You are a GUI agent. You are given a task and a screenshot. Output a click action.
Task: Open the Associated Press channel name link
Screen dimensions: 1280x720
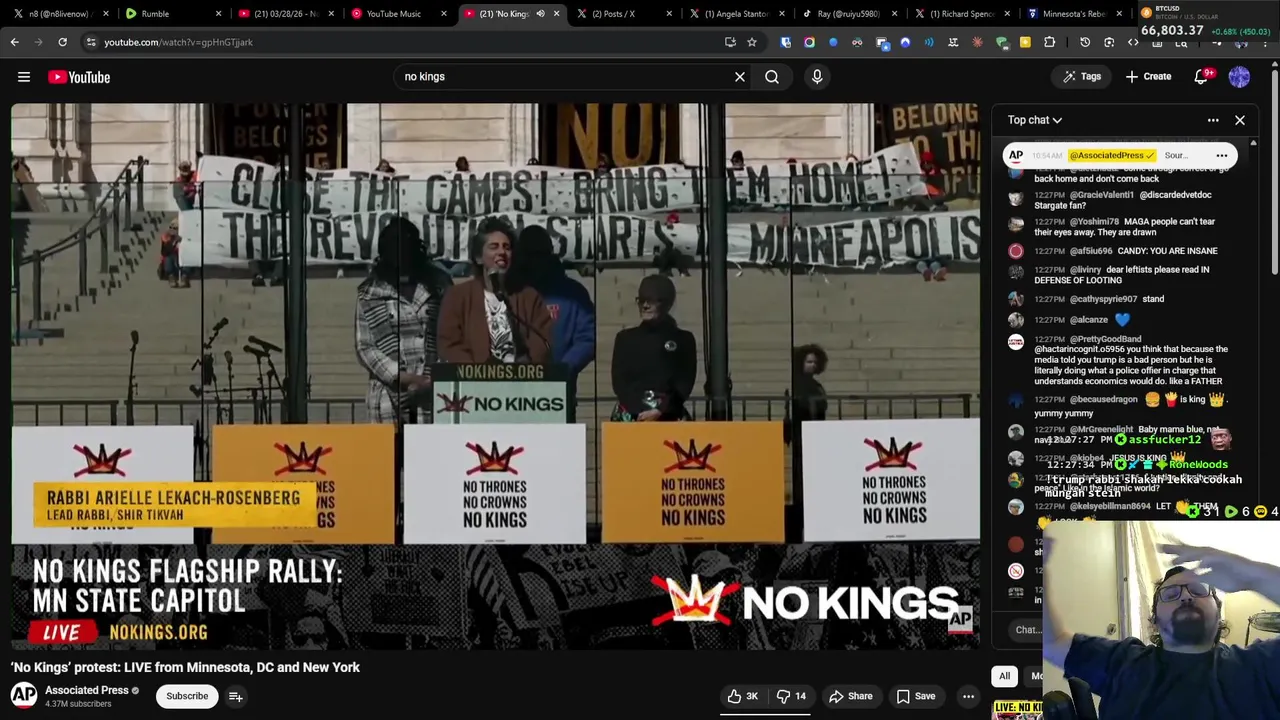pos(87,690)
